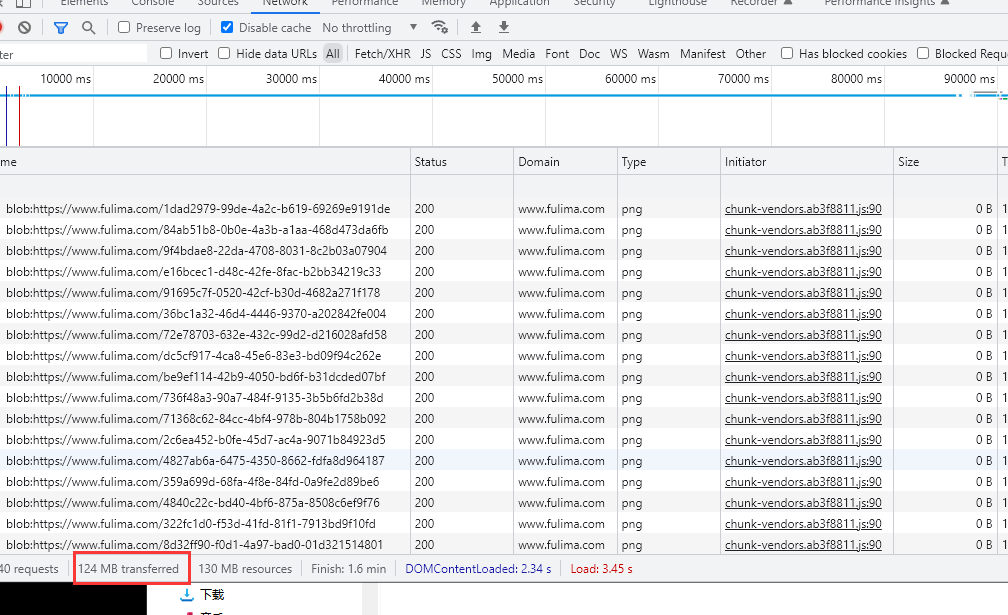Select request blob 9f4bdae8-22da-4708
This screenshot has height=615, width=1008.
point(197,251)
